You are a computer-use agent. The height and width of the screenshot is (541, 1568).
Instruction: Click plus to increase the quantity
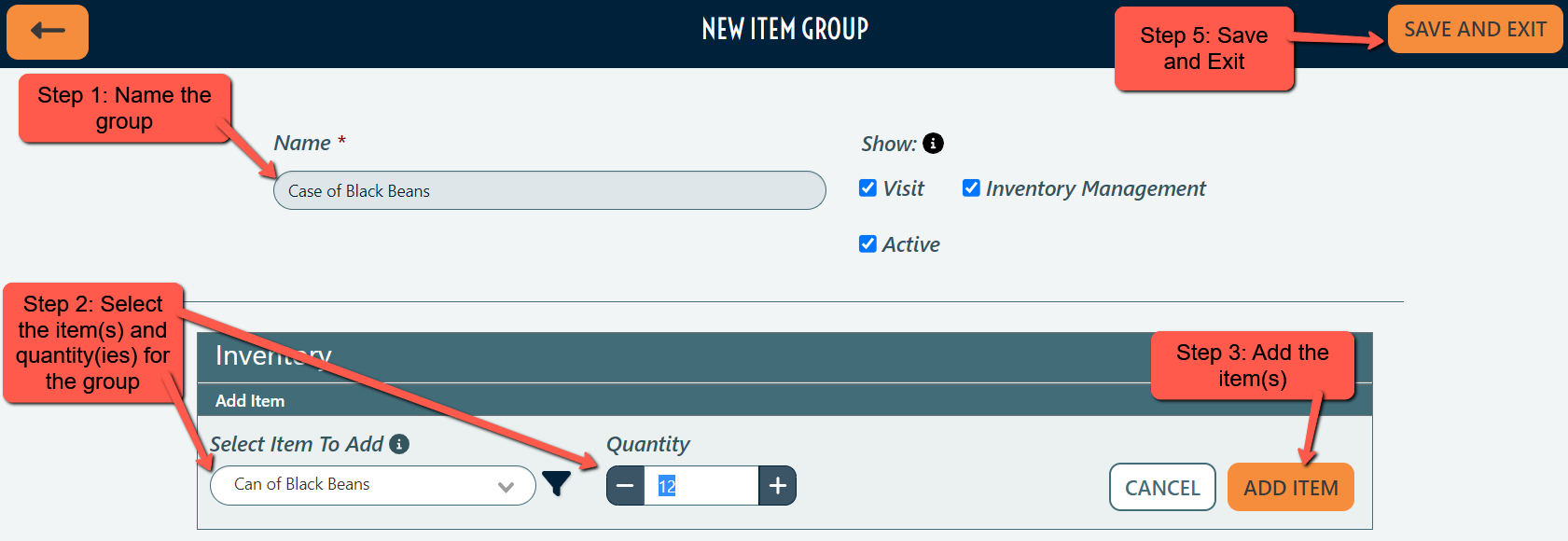[777, 485]
